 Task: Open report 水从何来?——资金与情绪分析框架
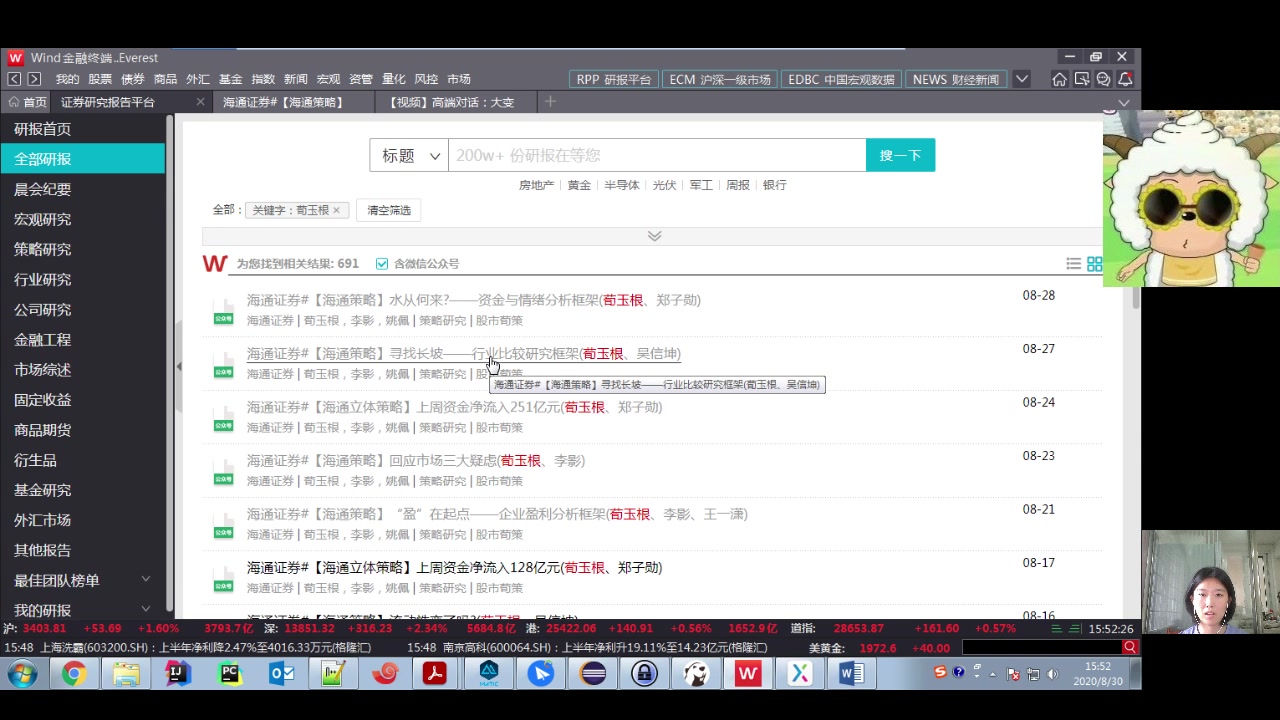[x=473, y=300]
